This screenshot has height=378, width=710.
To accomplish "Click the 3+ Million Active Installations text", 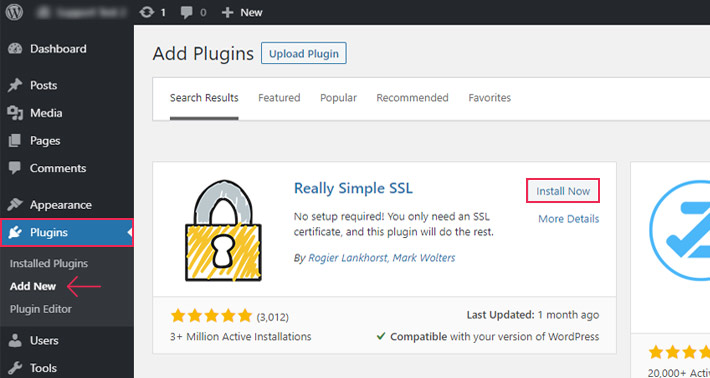I will (240, 337).
